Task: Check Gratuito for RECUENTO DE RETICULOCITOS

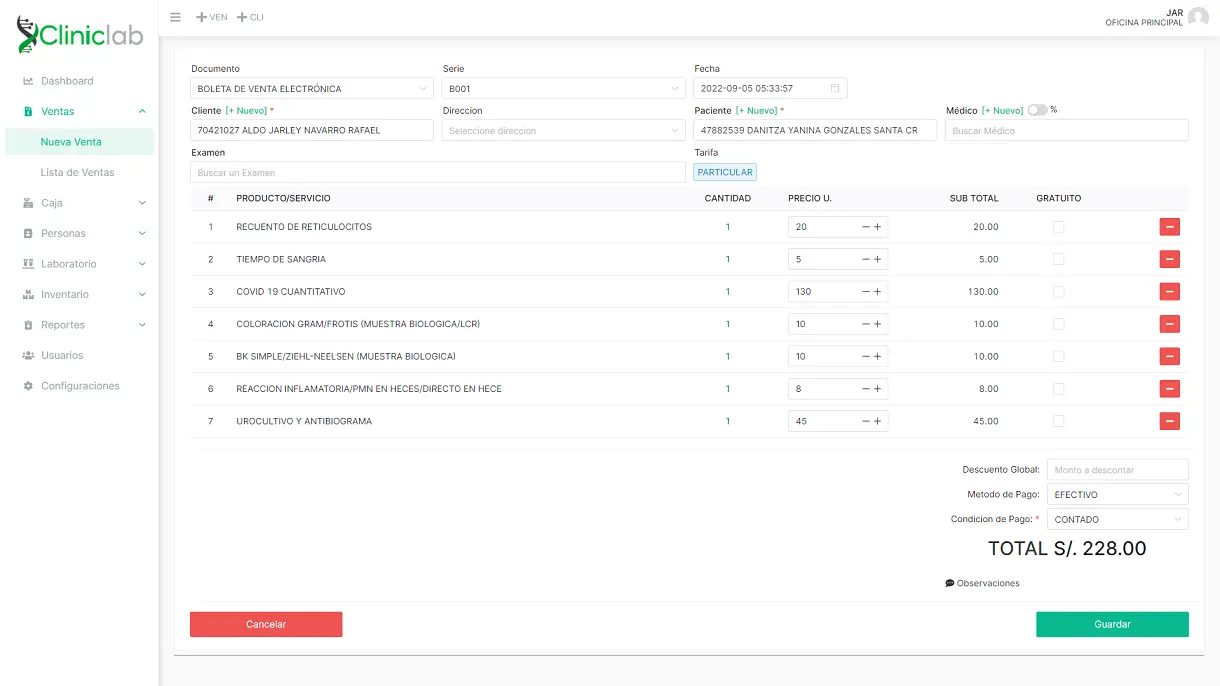Action: coord(1058,227)
